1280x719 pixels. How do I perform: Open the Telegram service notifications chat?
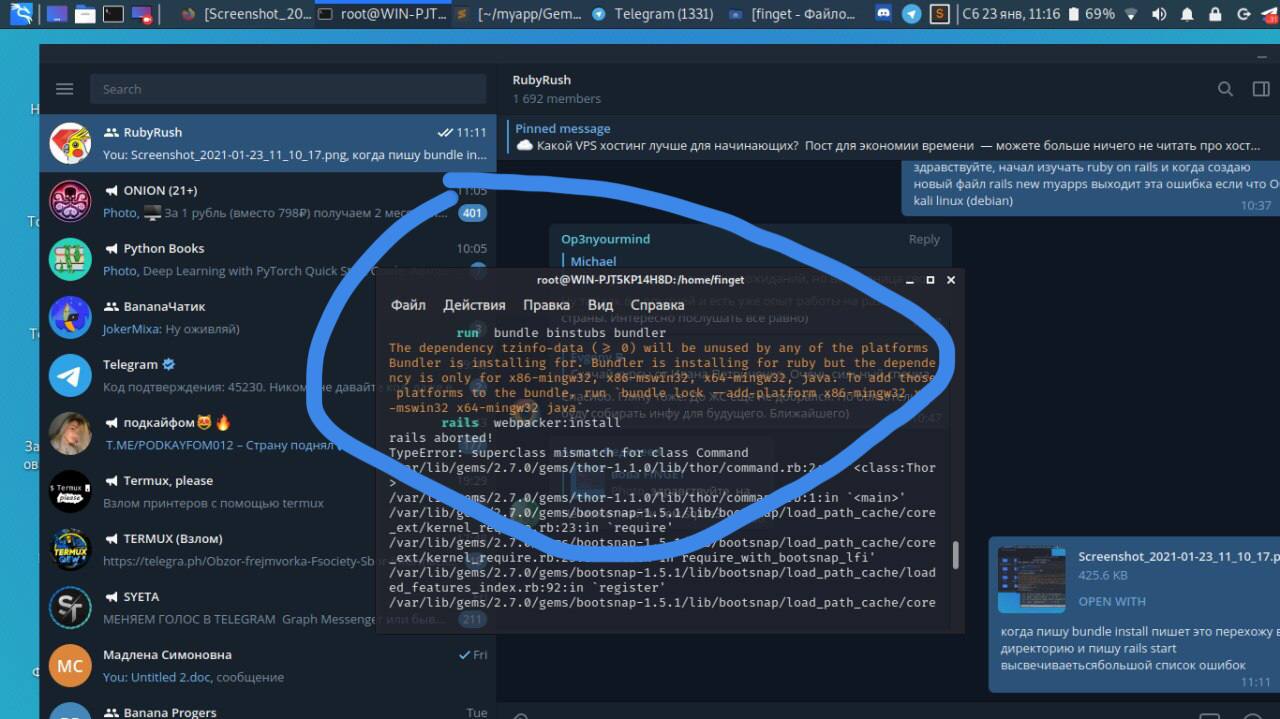coord(268,376)
